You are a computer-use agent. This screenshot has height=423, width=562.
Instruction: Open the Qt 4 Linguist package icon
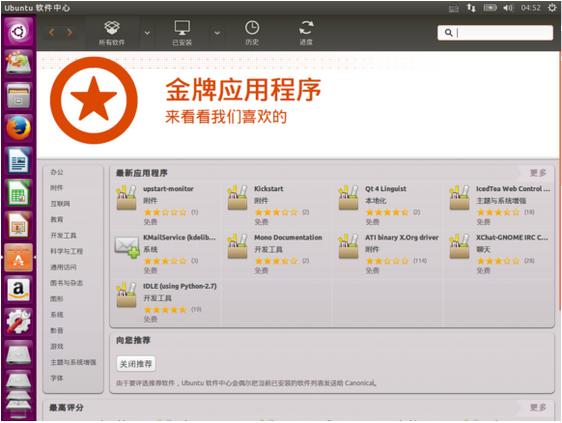(348, 198)
